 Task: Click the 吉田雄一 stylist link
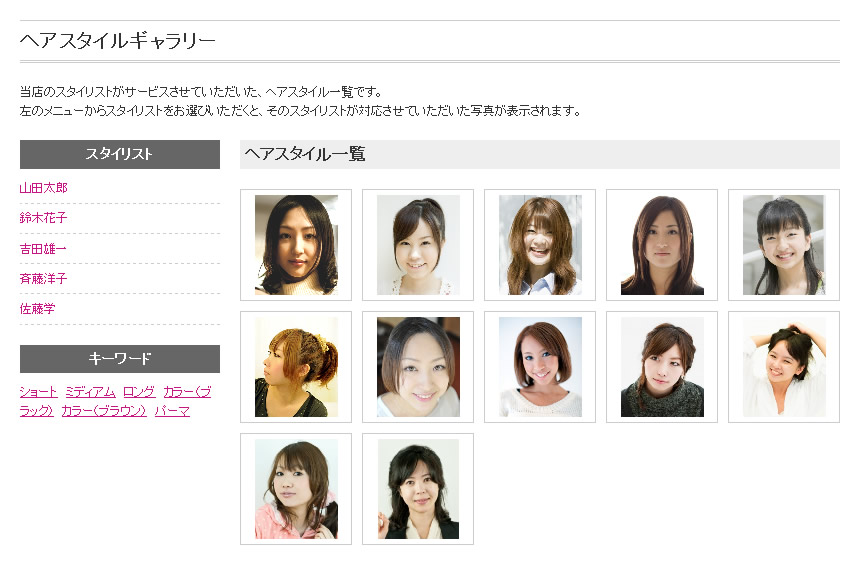coord(44,248)
